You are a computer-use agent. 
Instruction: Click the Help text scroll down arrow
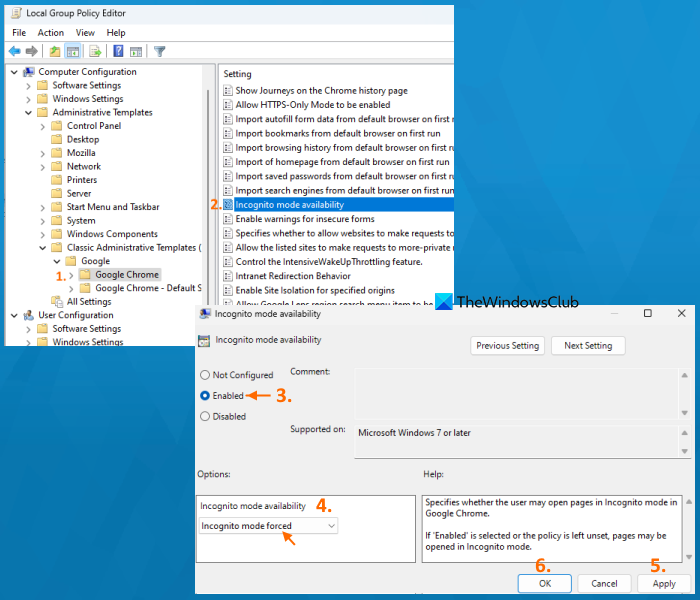coord(689,557)
